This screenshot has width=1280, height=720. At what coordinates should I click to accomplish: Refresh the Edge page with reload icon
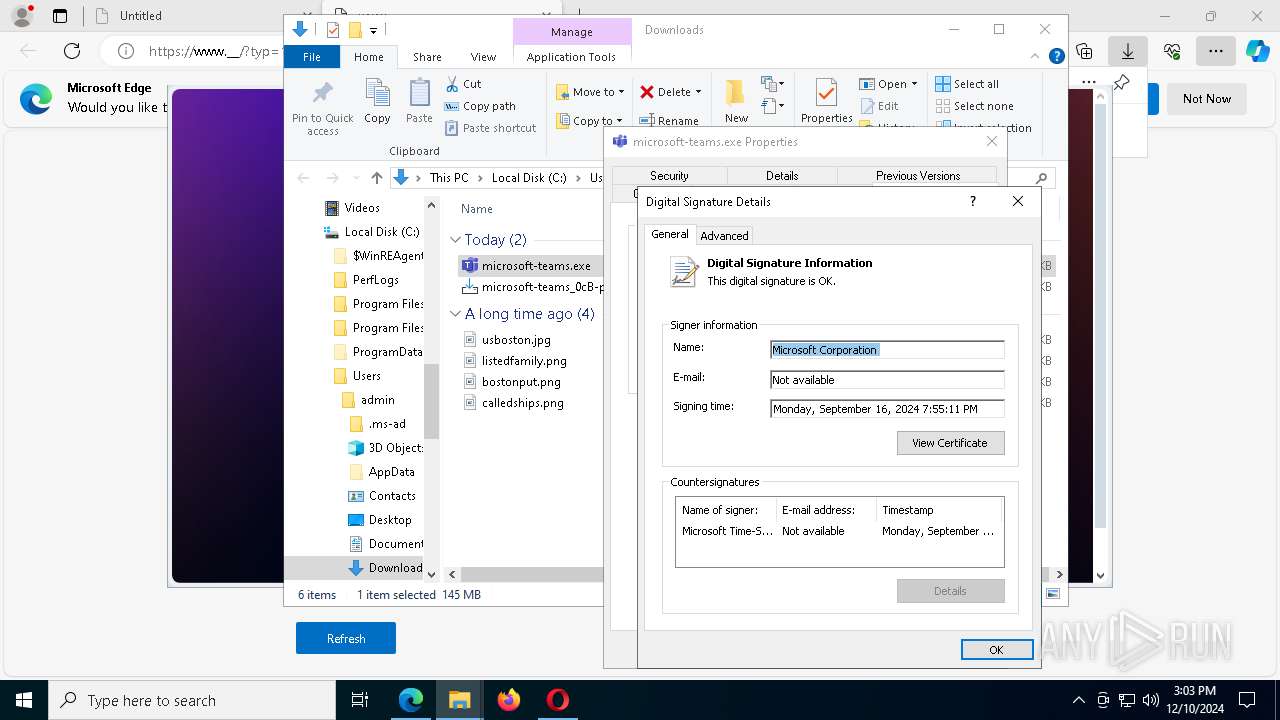pyautogui.click(x=72, y=51)
